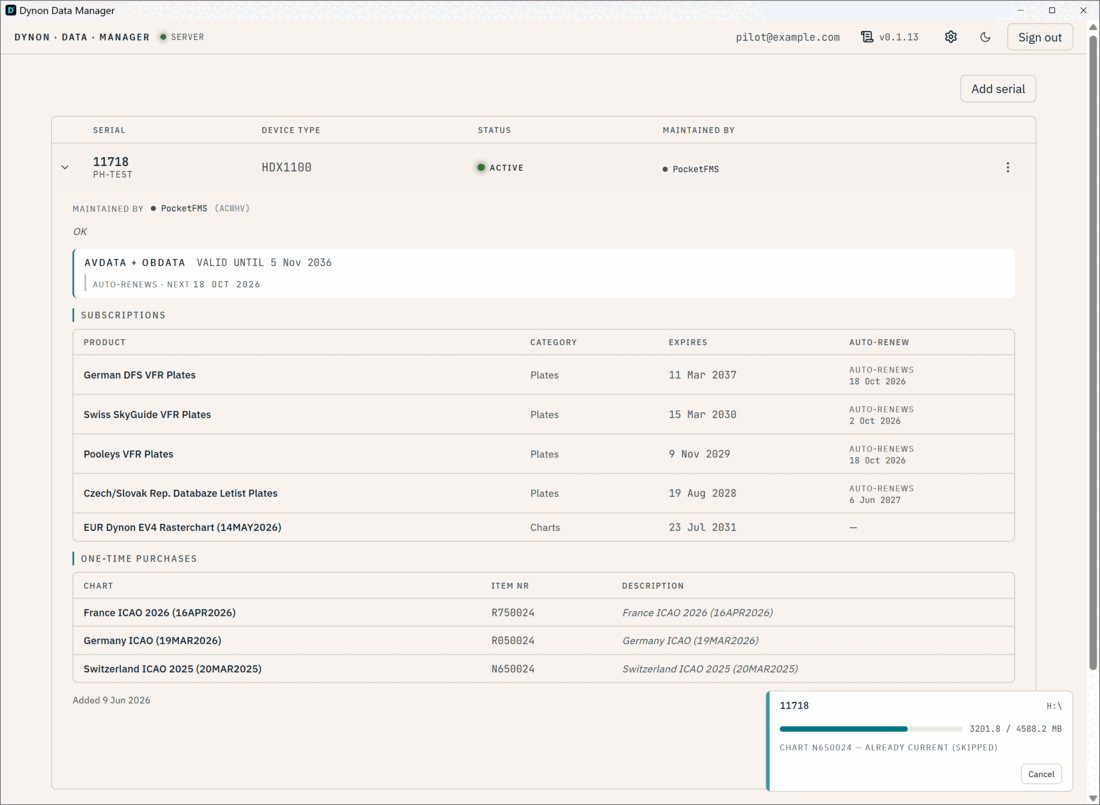Select Czech/Slovak Rep. Databaze Letist Plates
This screenshot has width=1100, height=805.
pos(544,493)
